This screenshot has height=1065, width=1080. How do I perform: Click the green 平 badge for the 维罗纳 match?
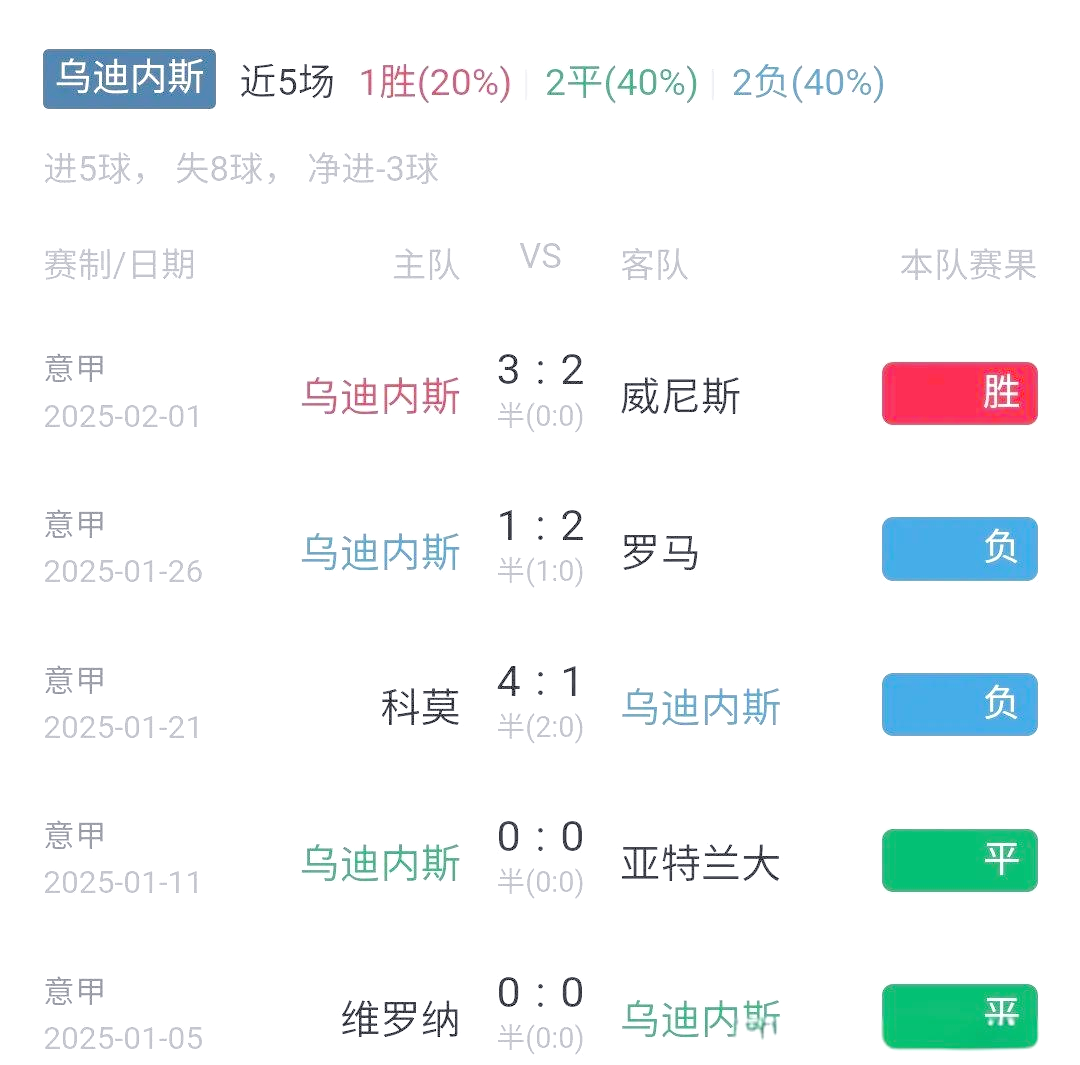958,1016
